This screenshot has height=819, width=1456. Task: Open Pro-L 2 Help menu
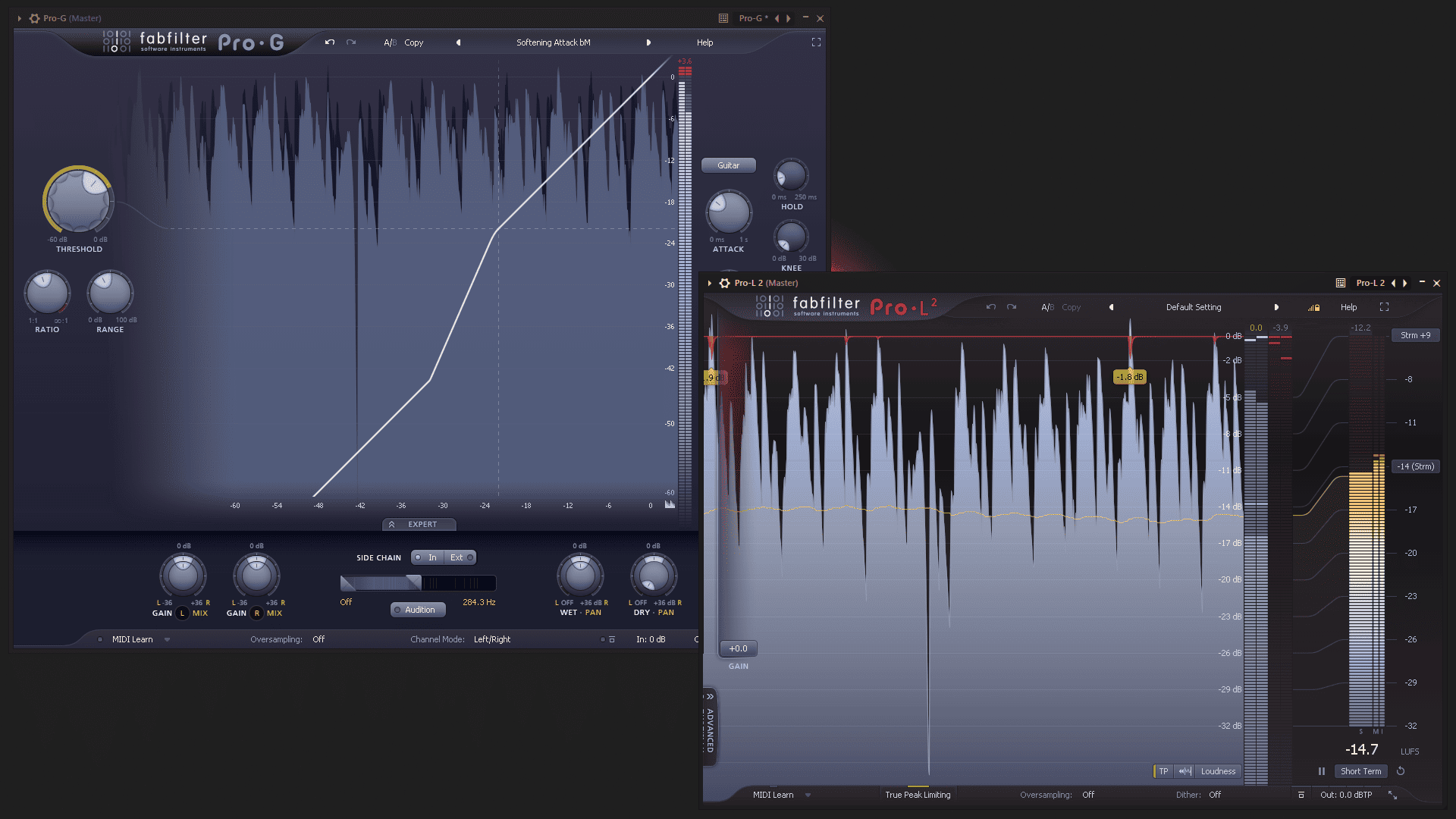[x=1348, y=307]
